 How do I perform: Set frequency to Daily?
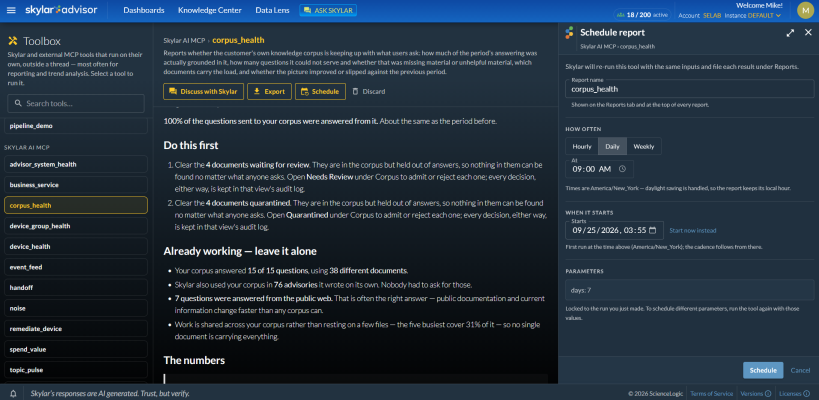[x=612, y=146]
